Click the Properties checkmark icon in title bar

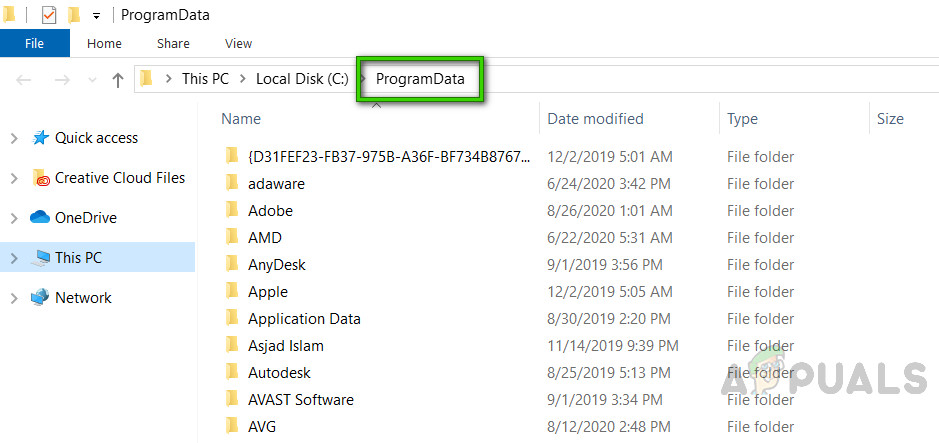pos(49,14)
